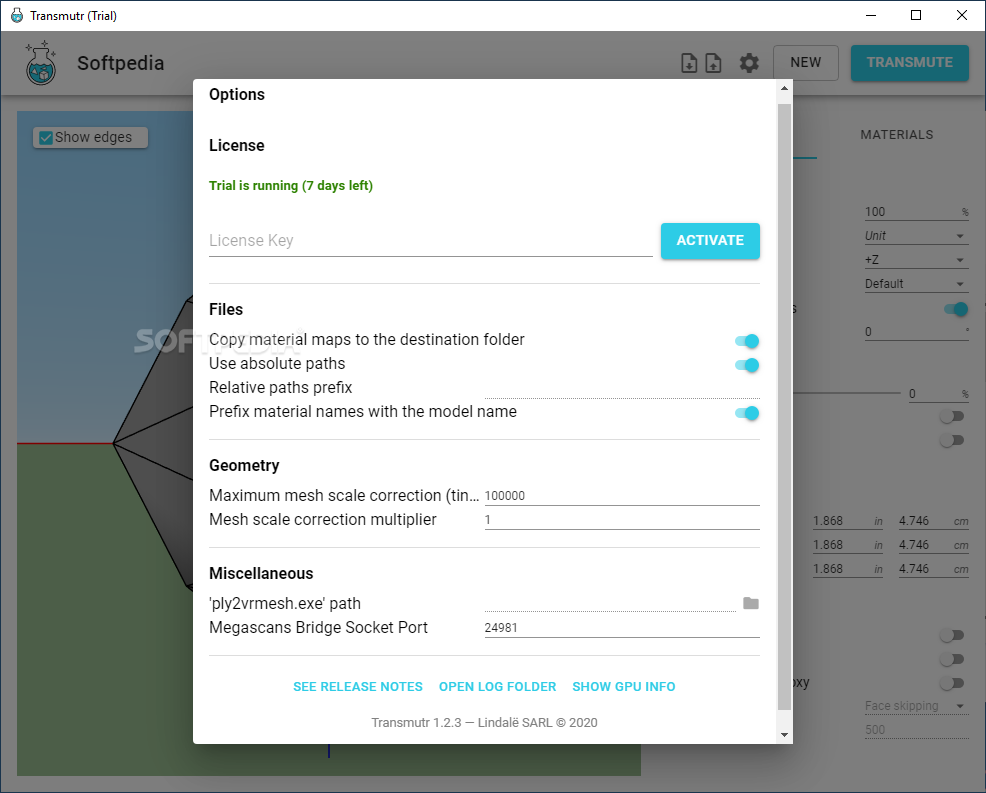Switch to the MATERIALS tab
The width and height of the screenshot is (986, 793).
pyautogui.click(x=897, y=135)
